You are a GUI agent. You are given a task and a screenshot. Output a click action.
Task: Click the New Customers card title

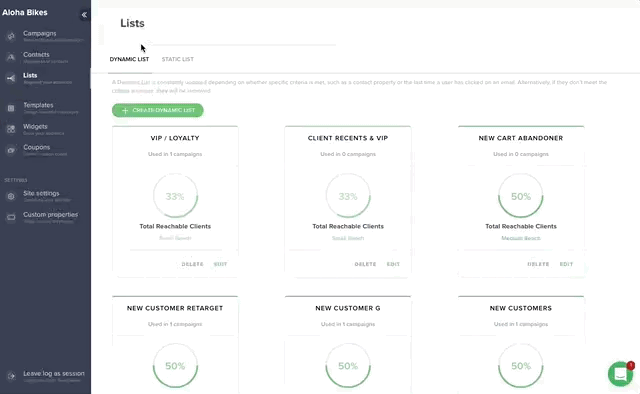pos(521,308)
